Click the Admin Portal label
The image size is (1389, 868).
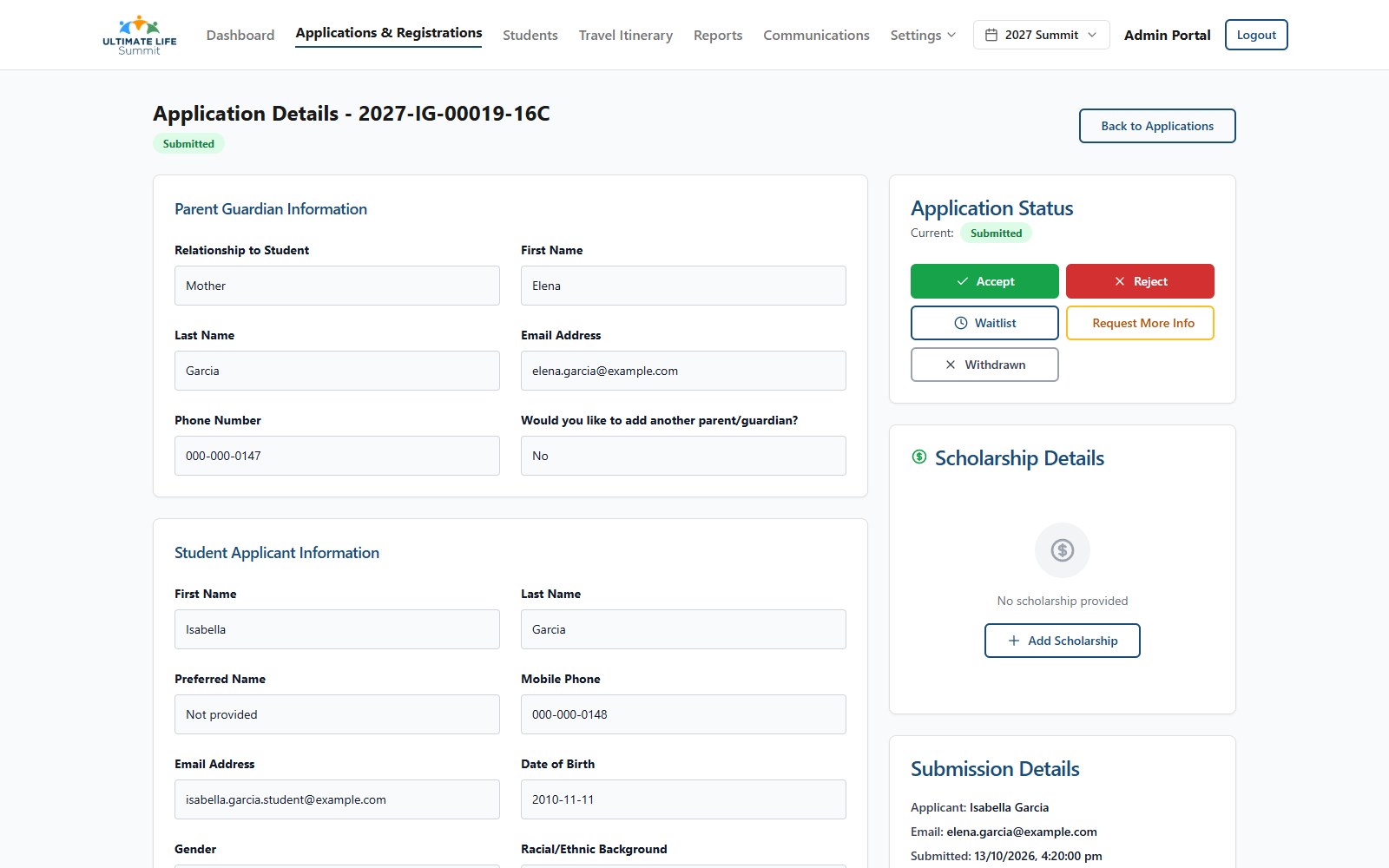1167,35
